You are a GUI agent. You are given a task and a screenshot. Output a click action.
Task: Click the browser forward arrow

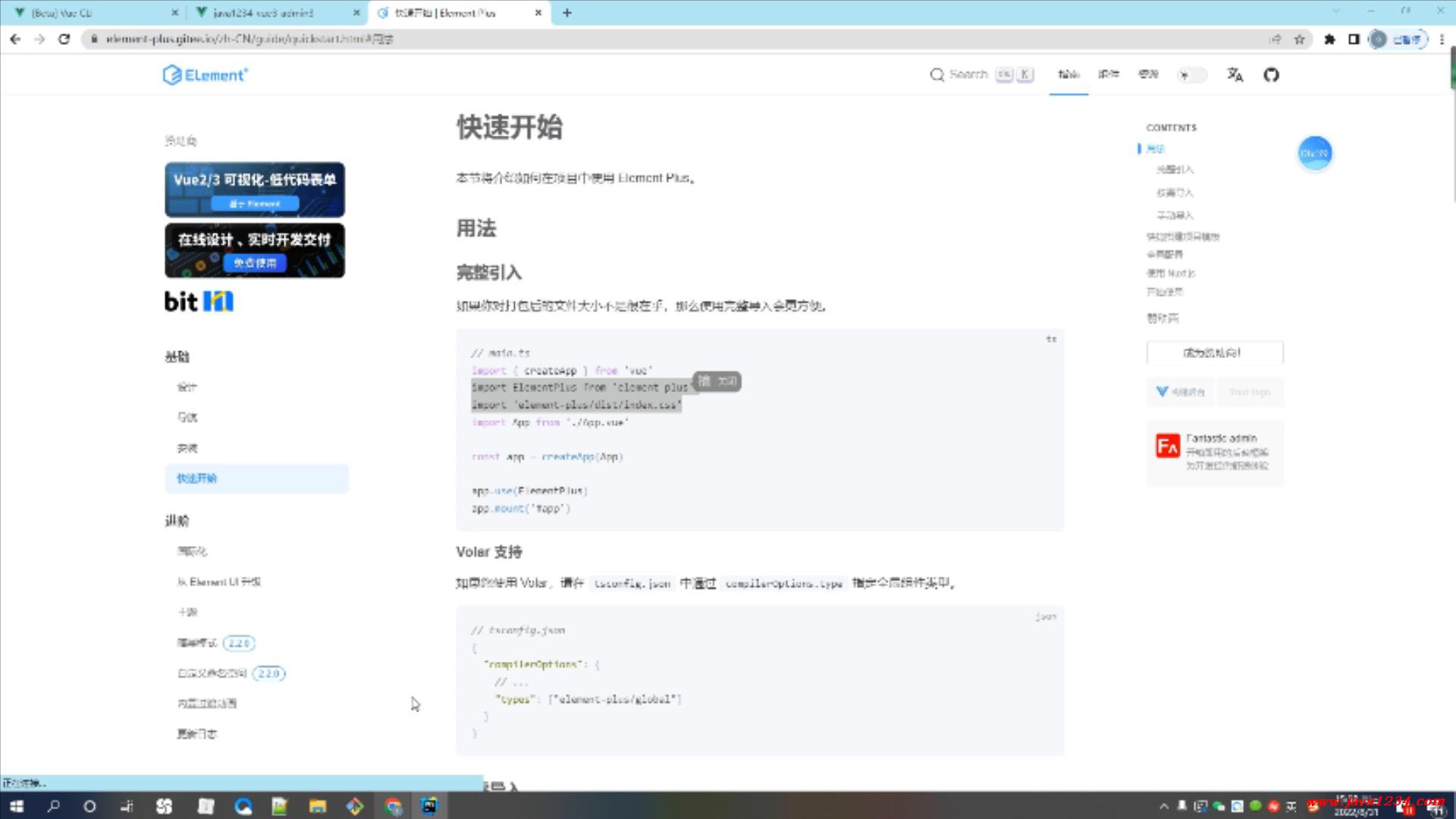click(x=39, y=39)
